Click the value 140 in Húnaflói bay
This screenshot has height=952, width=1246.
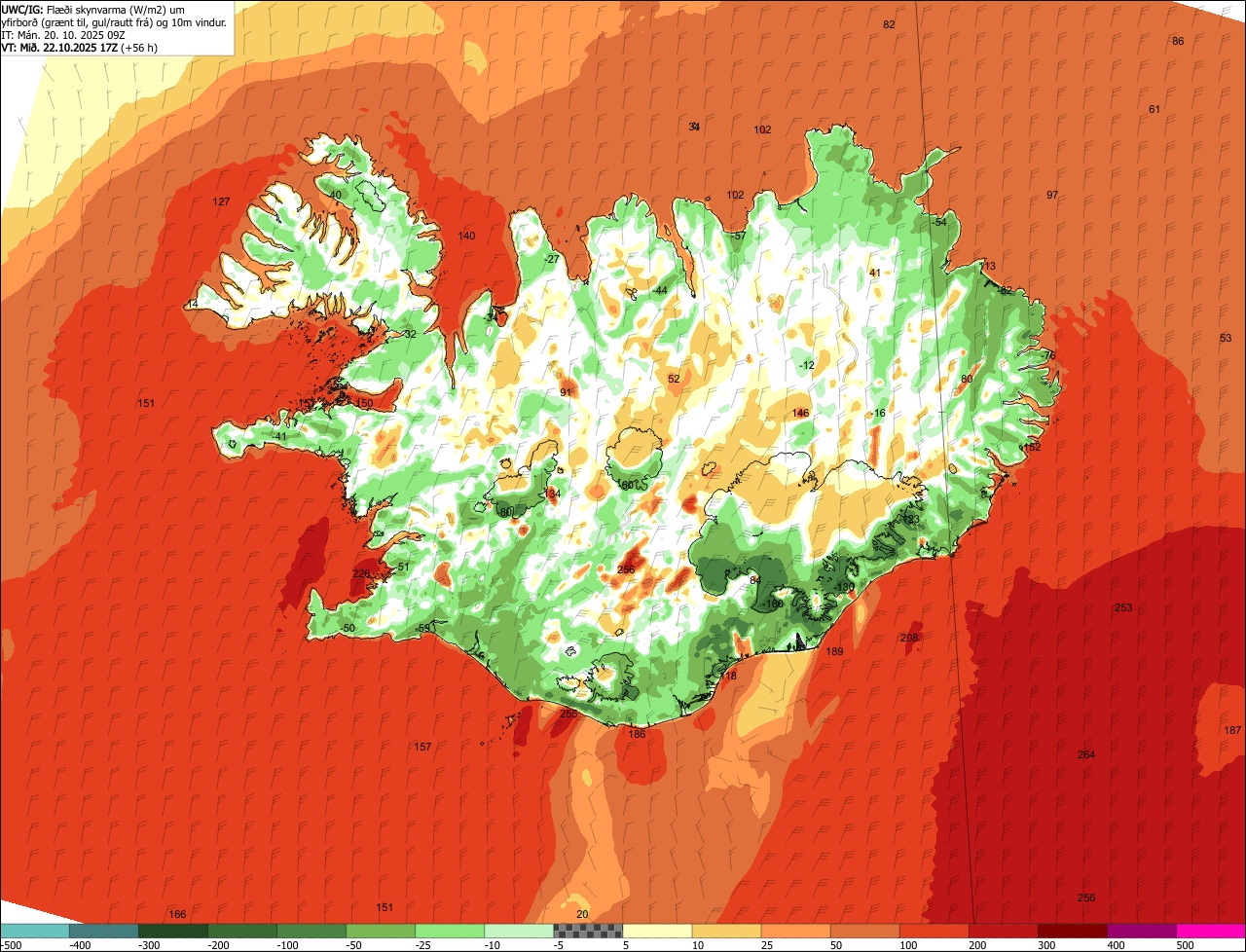pos(466,237)
